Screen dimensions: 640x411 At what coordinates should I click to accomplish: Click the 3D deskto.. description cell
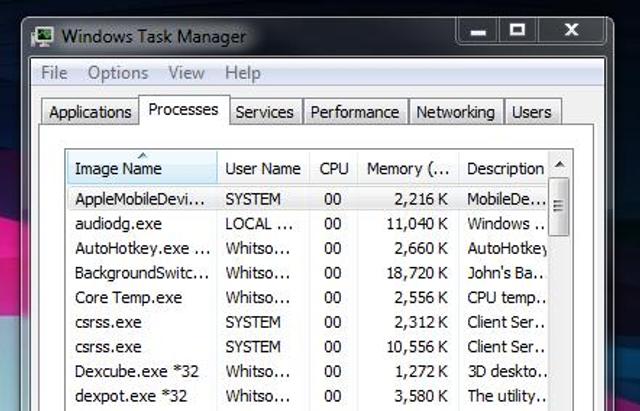click(x=506, y=371)
